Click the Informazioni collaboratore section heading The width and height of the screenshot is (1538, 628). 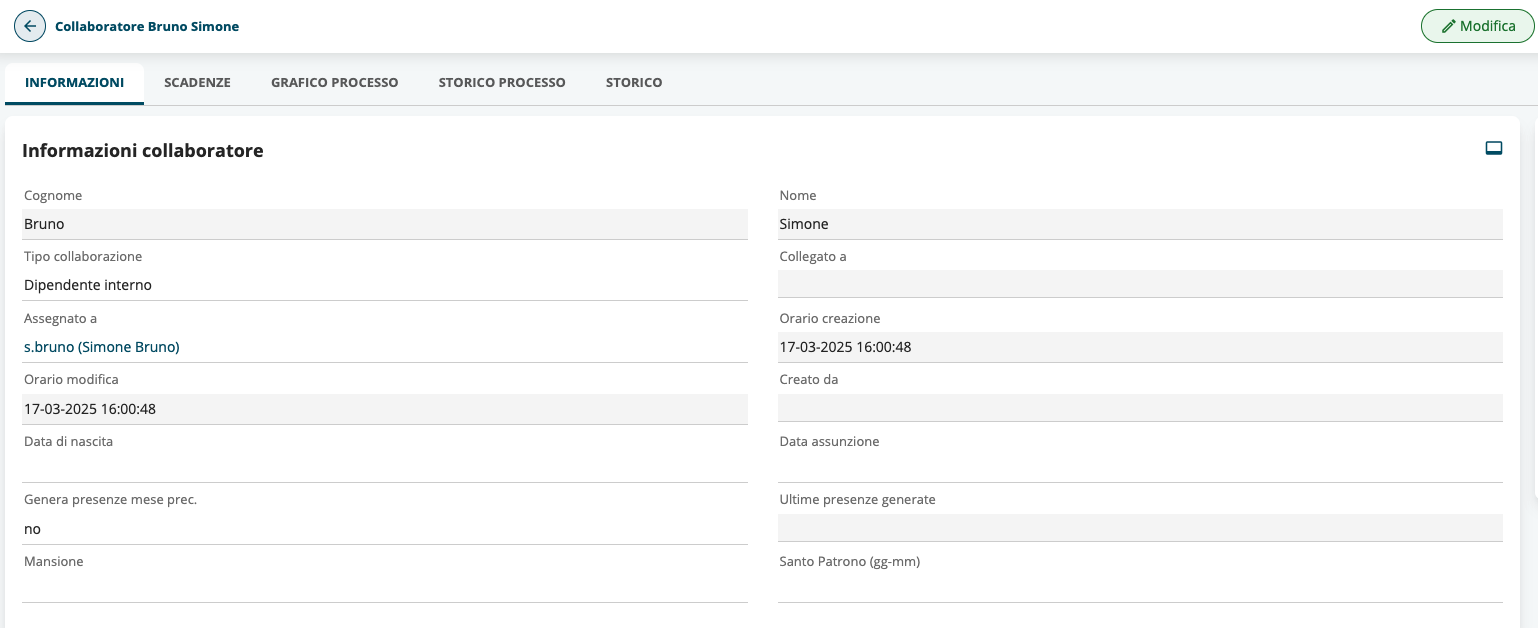coord(143,151)
